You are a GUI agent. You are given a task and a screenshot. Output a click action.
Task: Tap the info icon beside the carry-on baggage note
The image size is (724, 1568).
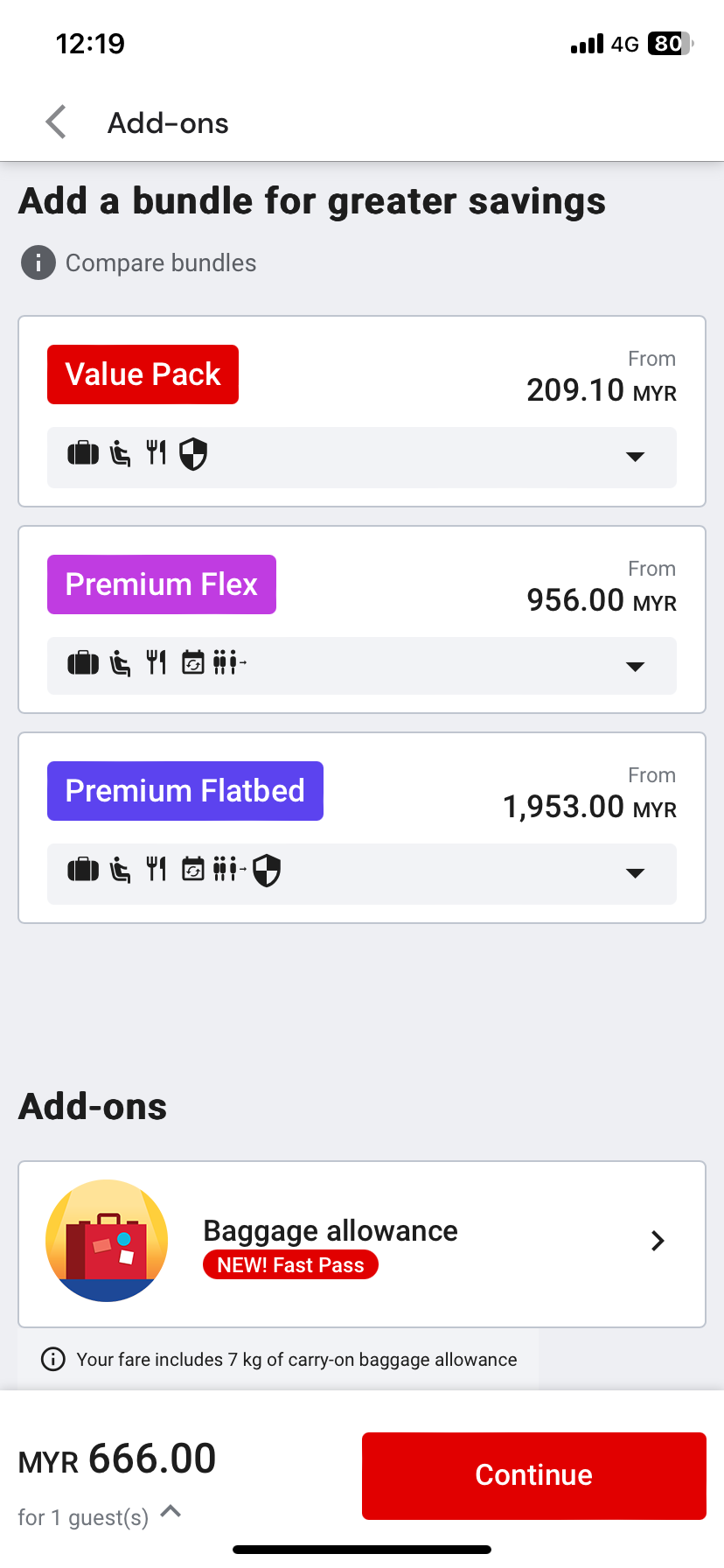pos(53,1359)
